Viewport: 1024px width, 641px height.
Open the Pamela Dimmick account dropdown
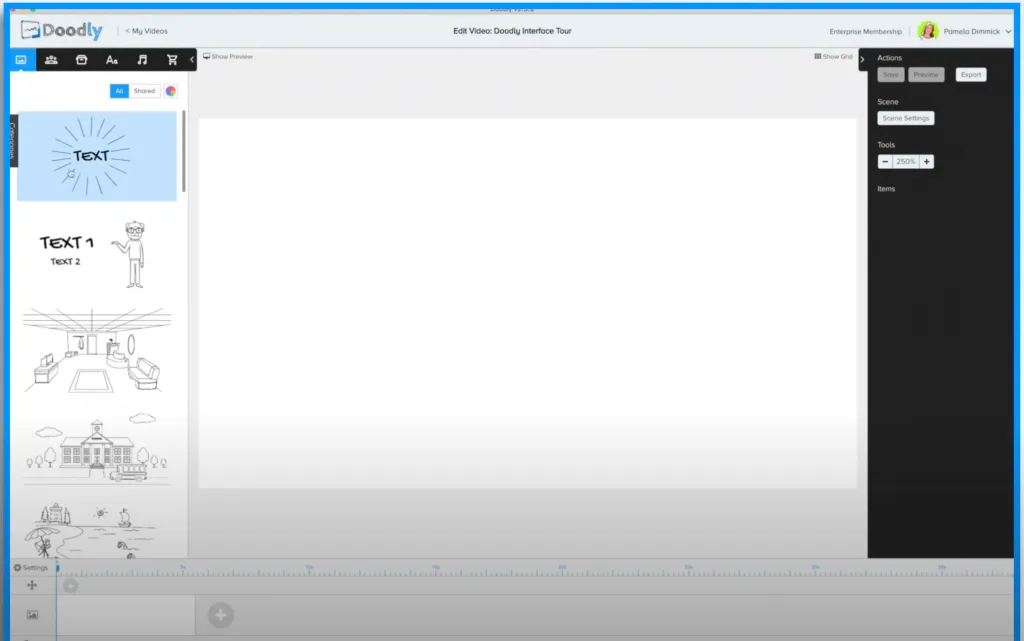977,31
